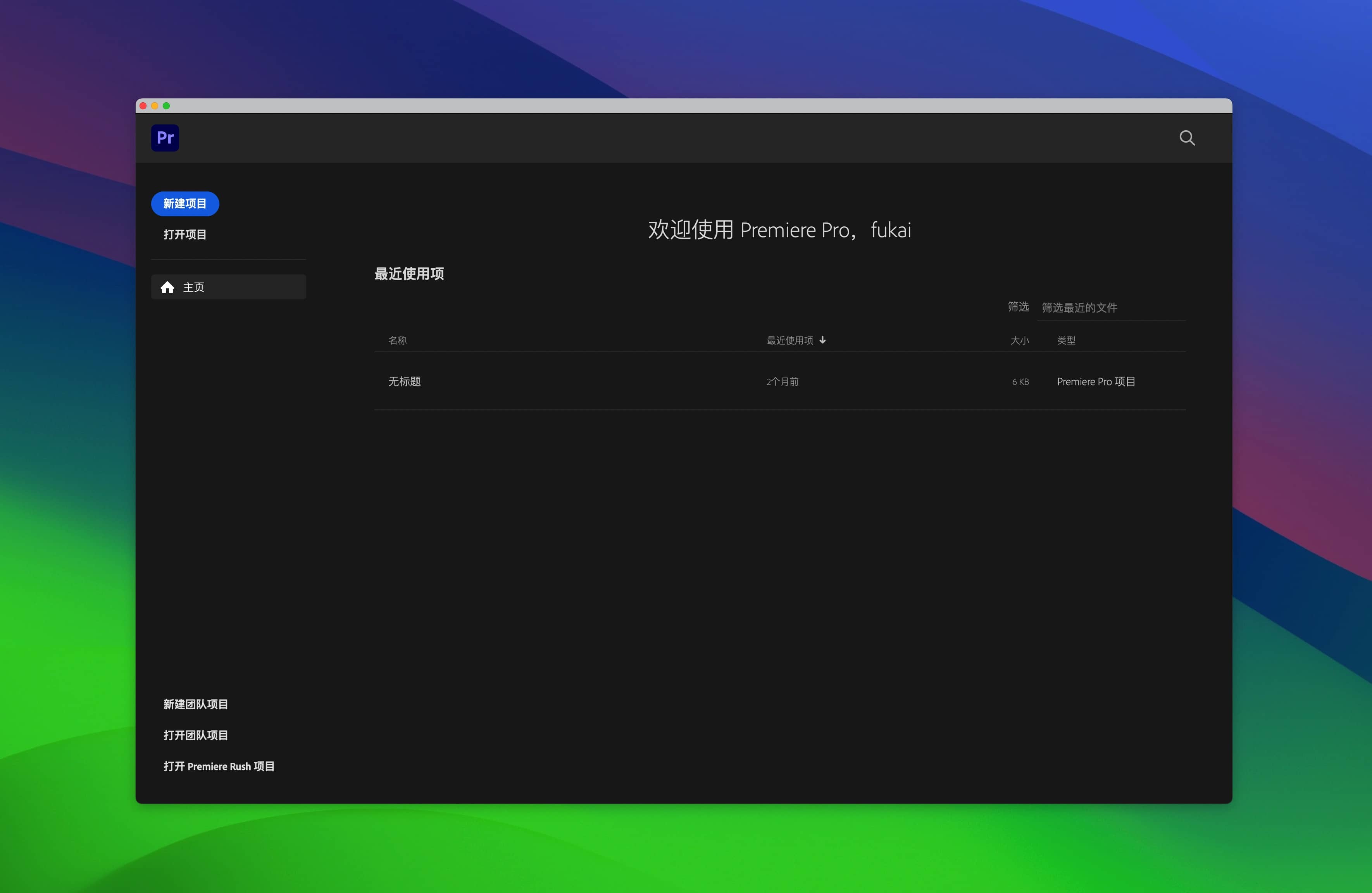Maximize the window with the green button
Image resolution: width=1372 pixels, height=893 pixels.
point(167,106)
